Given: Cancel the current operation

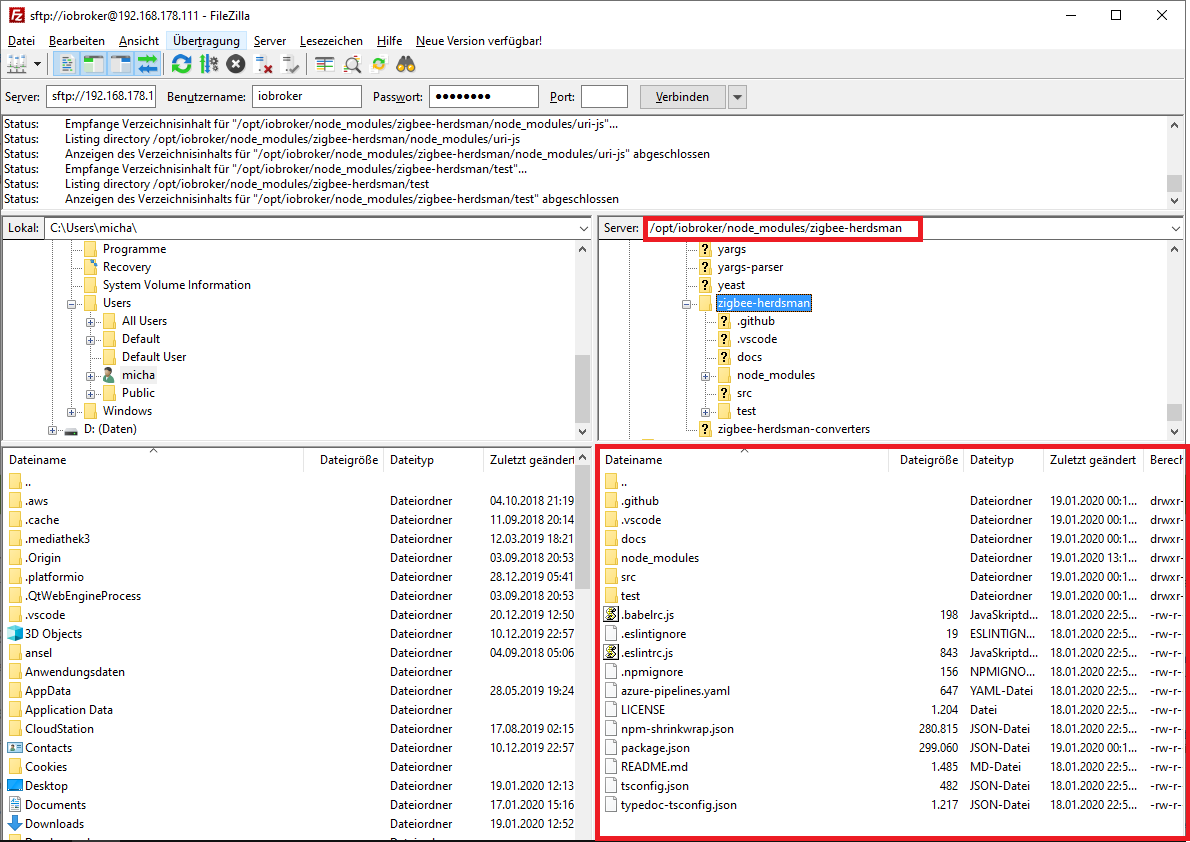Looking at the screenshot, I should point(236,65).
